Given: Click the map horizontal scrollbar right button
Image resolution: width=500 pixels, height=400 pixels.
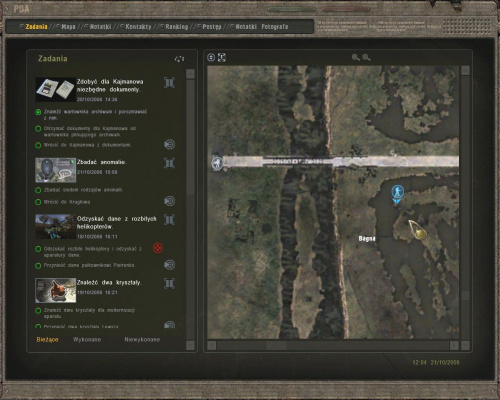Looking at the screenshot, I should click(454, 345).
